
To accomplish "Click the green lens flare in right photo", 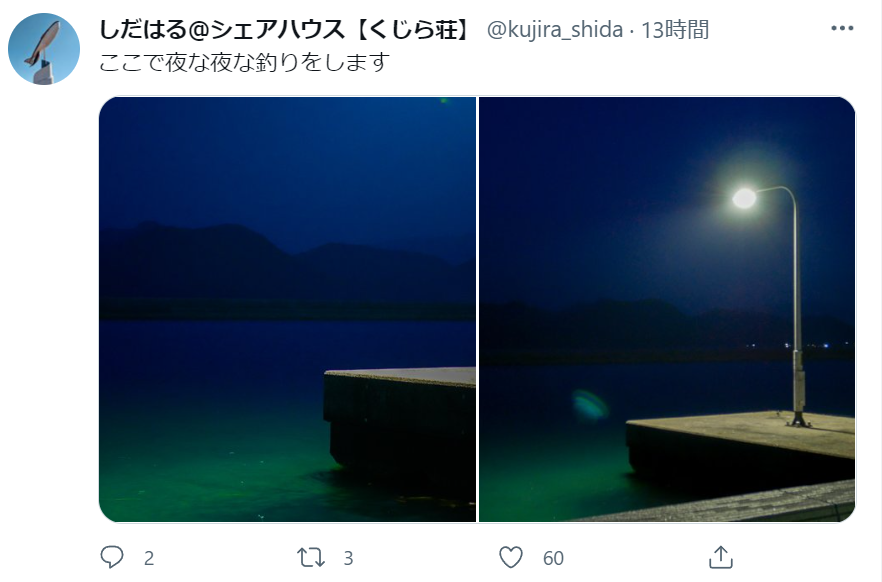I will click(590, 405).
